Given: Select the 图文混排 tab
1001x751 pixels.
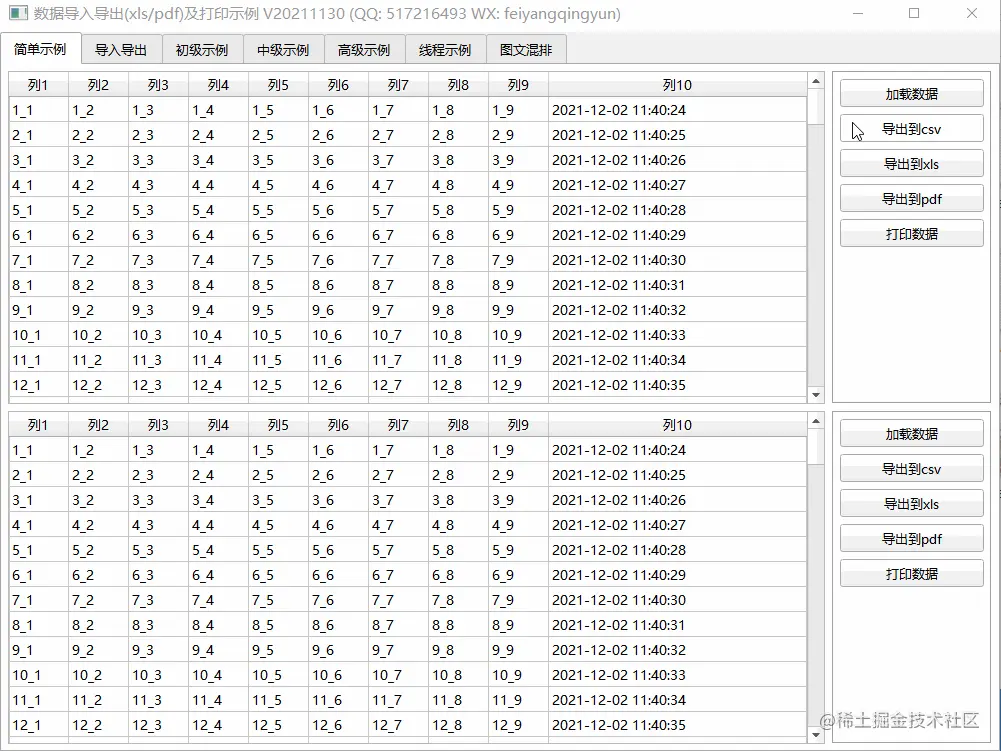Looking at the screenshot, I should [x=526, y=48].
